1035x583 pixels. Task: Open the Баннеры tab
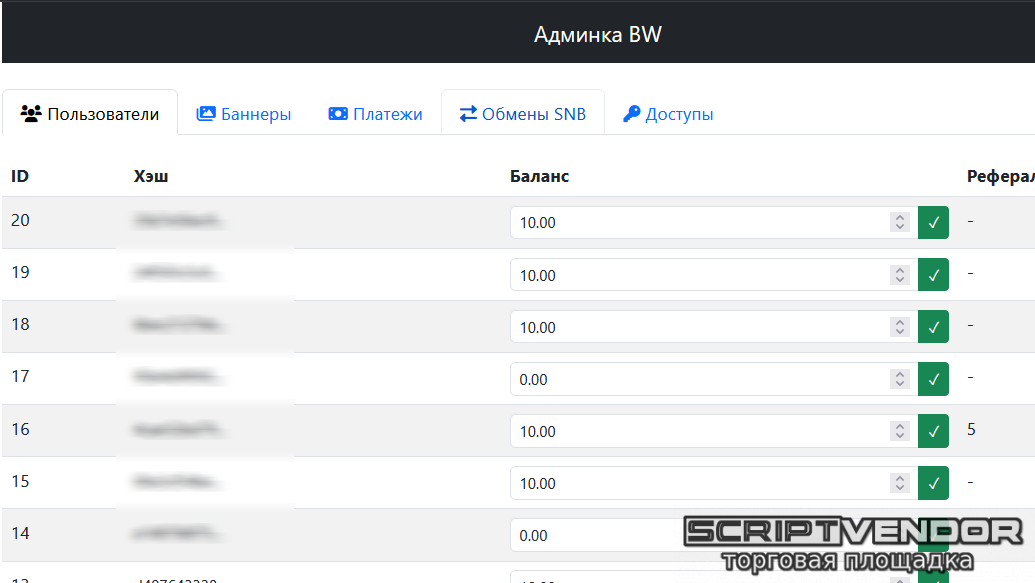[244, 114]
